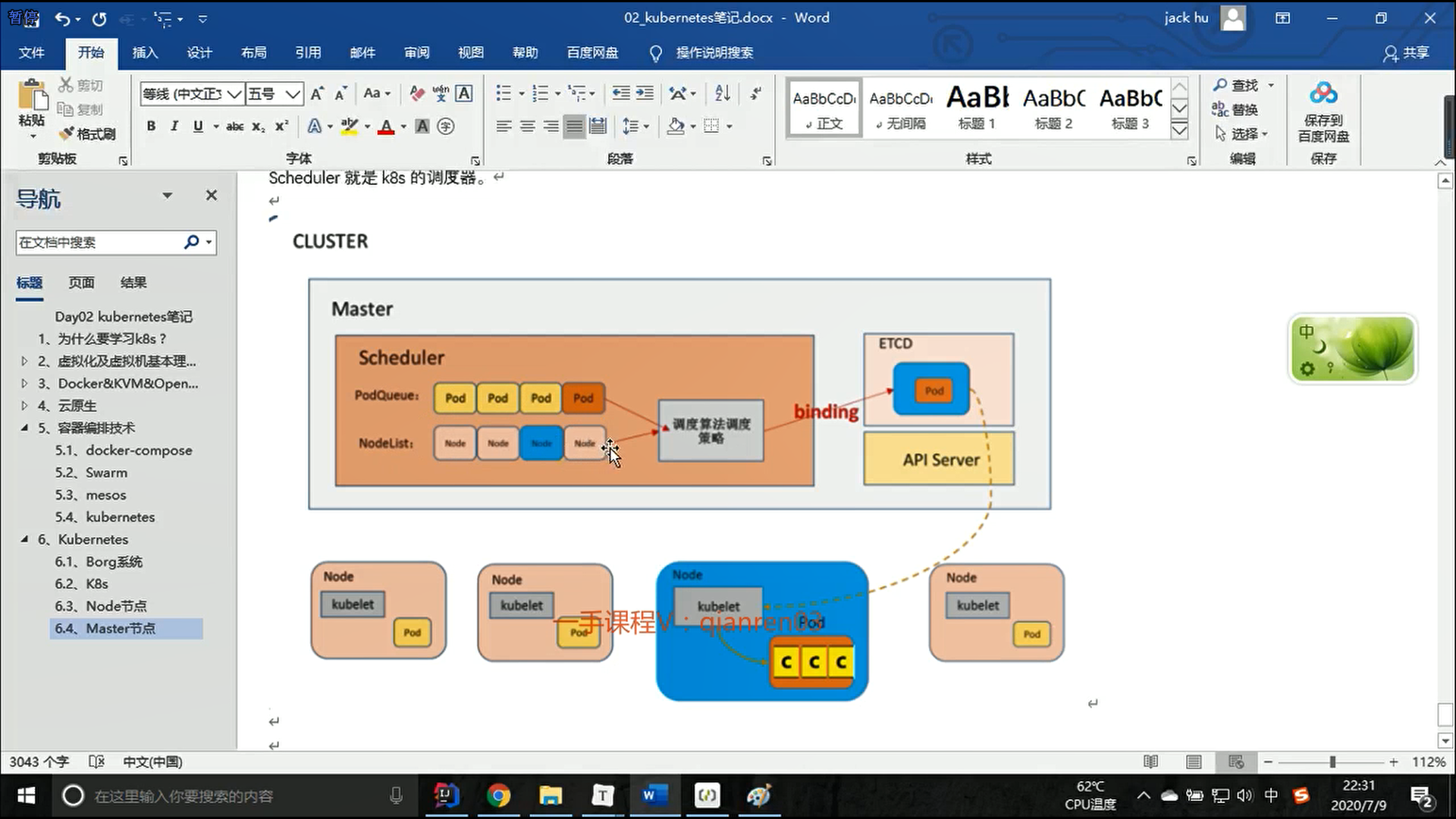The height and width of the screenshot is (819, 1456).
Task: Center align paragraph text
Action: click(528, 127)
